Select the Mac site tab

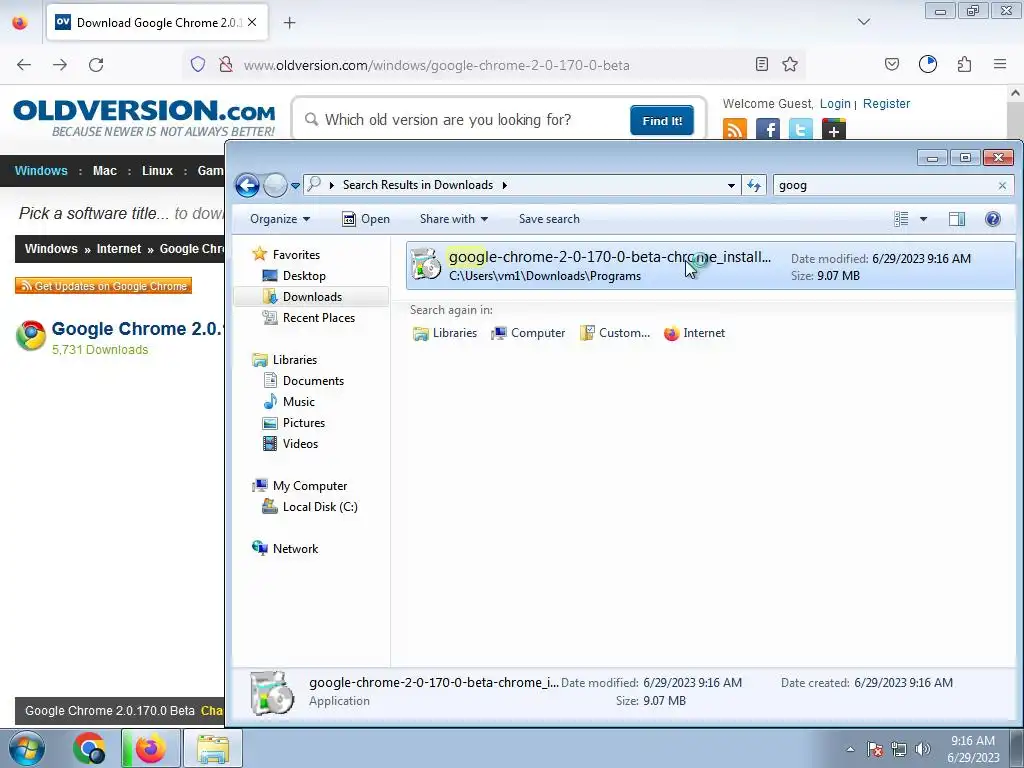(104, 170)
